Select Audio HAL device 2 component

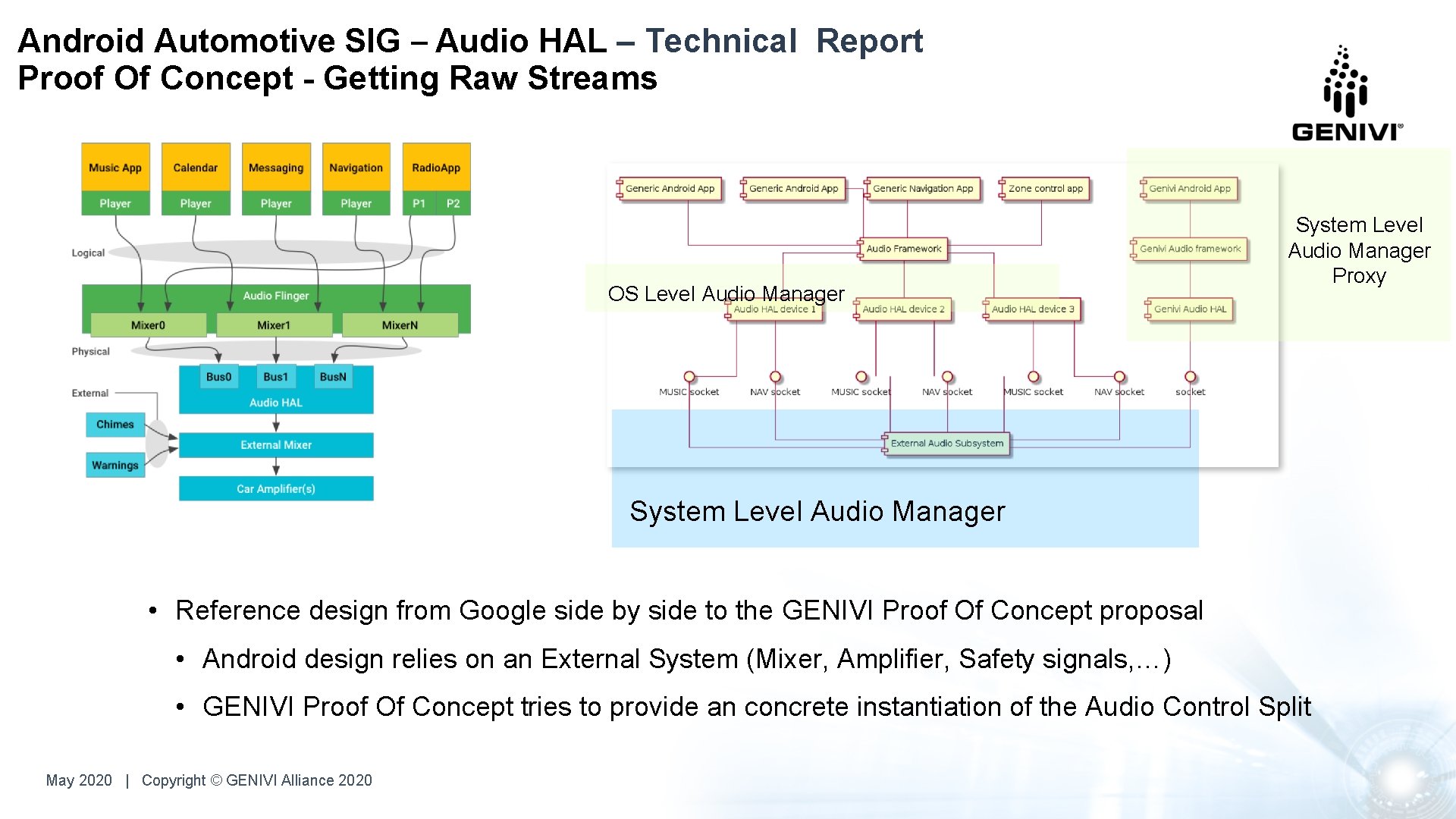point(903,309)
